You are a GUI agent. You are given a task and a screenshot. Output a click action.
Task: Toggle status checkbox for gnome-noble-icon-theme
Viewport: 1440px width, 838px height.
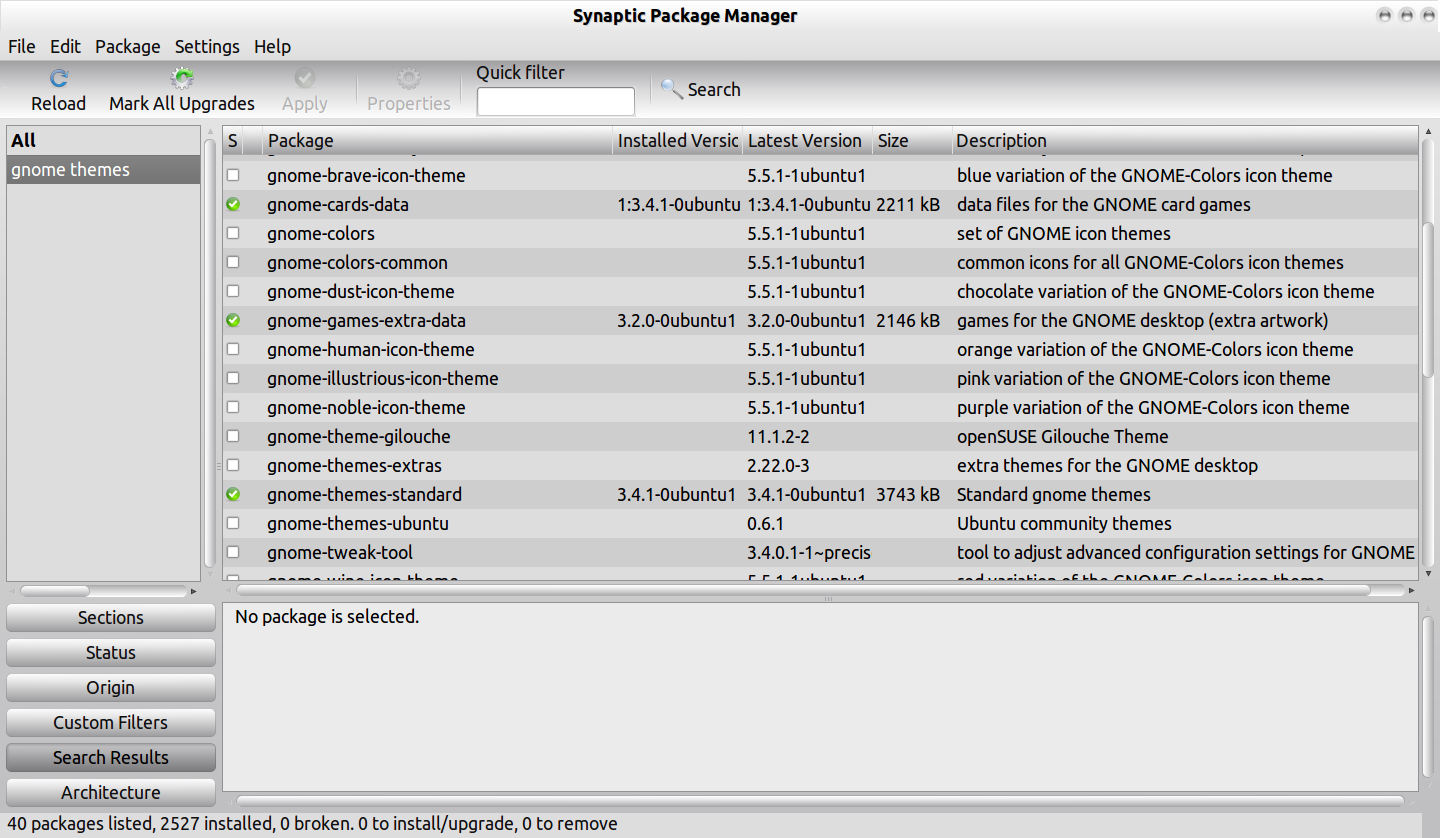pyautogui.click(x=233, y=407)
